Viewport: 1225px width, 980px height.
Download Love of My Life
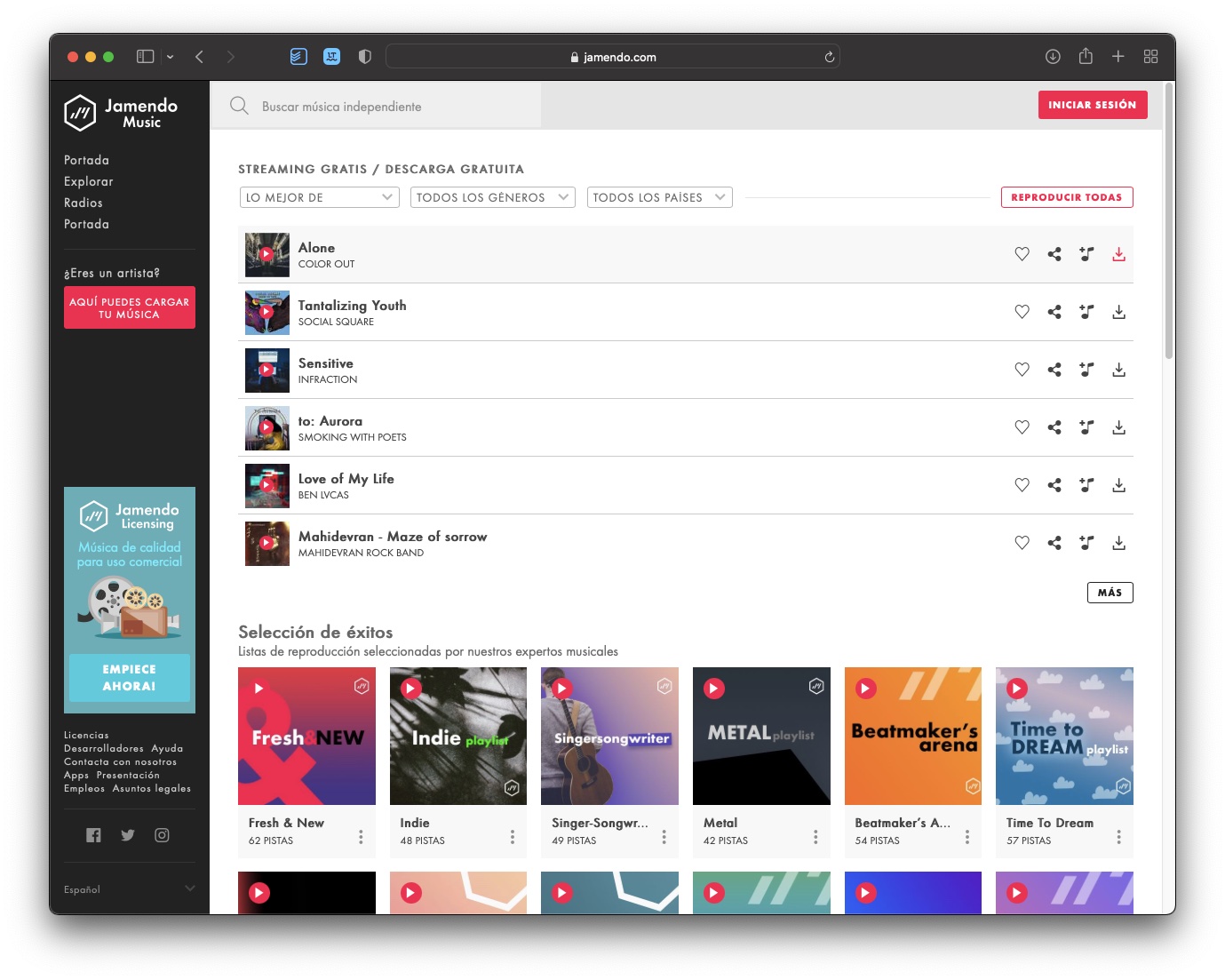[x=1119, y=485]
